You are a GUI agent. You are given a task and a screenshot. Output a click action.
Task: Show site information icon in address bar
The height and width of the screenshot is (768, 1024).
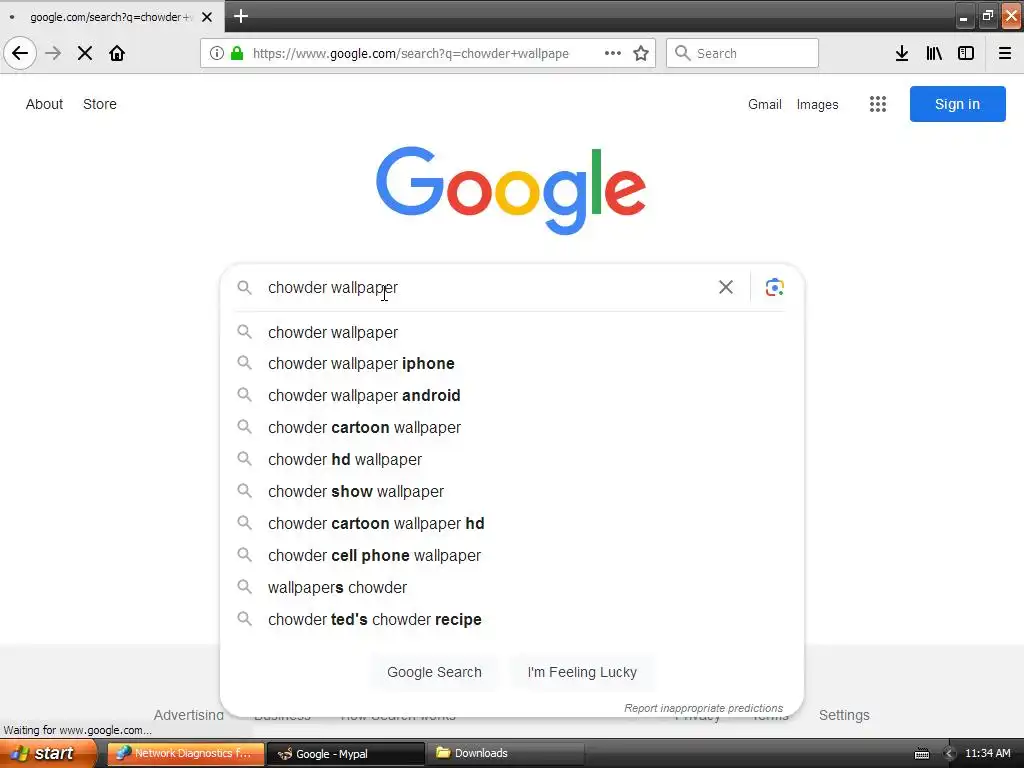217,53
